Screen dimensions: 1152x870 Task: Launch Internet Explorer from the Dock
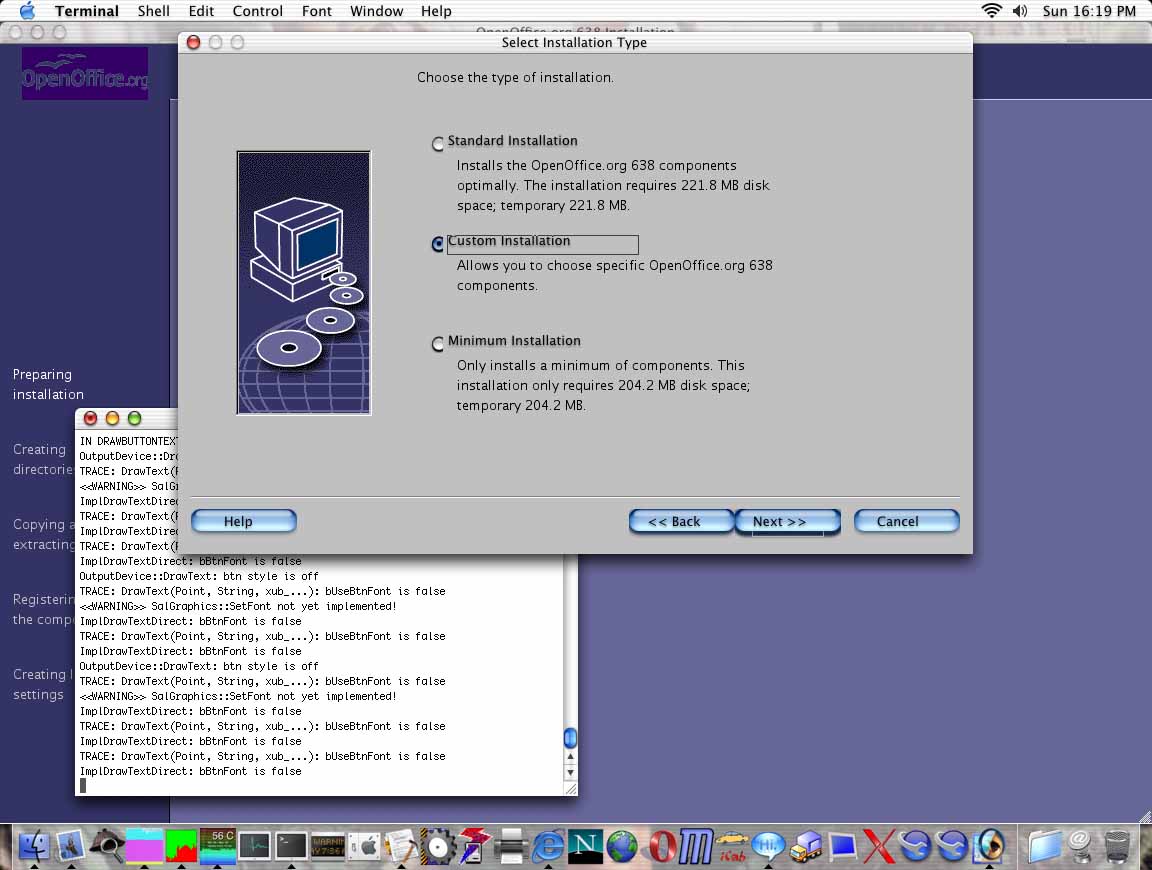click(548, 846)
